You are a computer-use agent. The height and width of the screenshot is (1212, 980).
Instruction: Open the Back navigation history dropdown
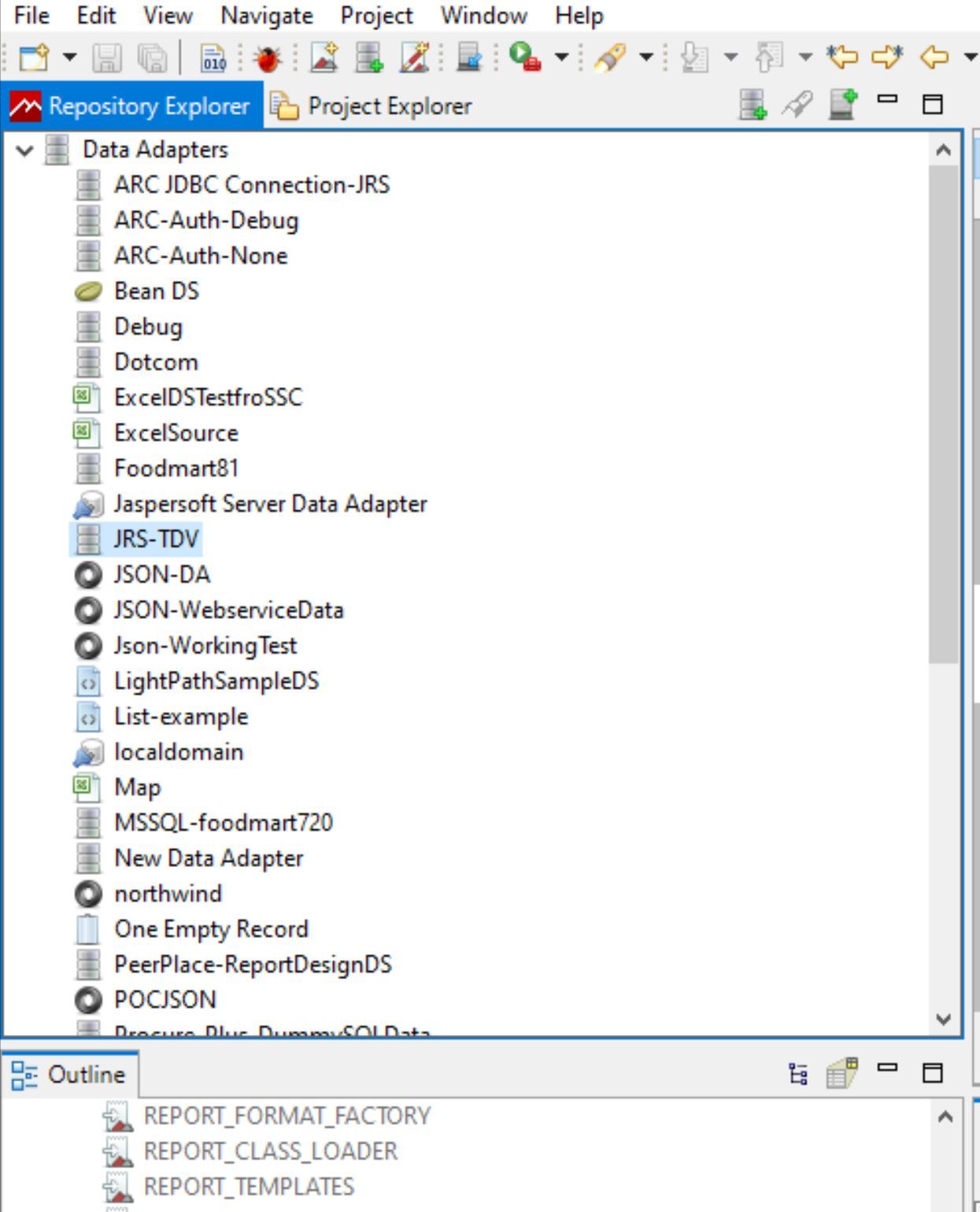coord(970,57)
